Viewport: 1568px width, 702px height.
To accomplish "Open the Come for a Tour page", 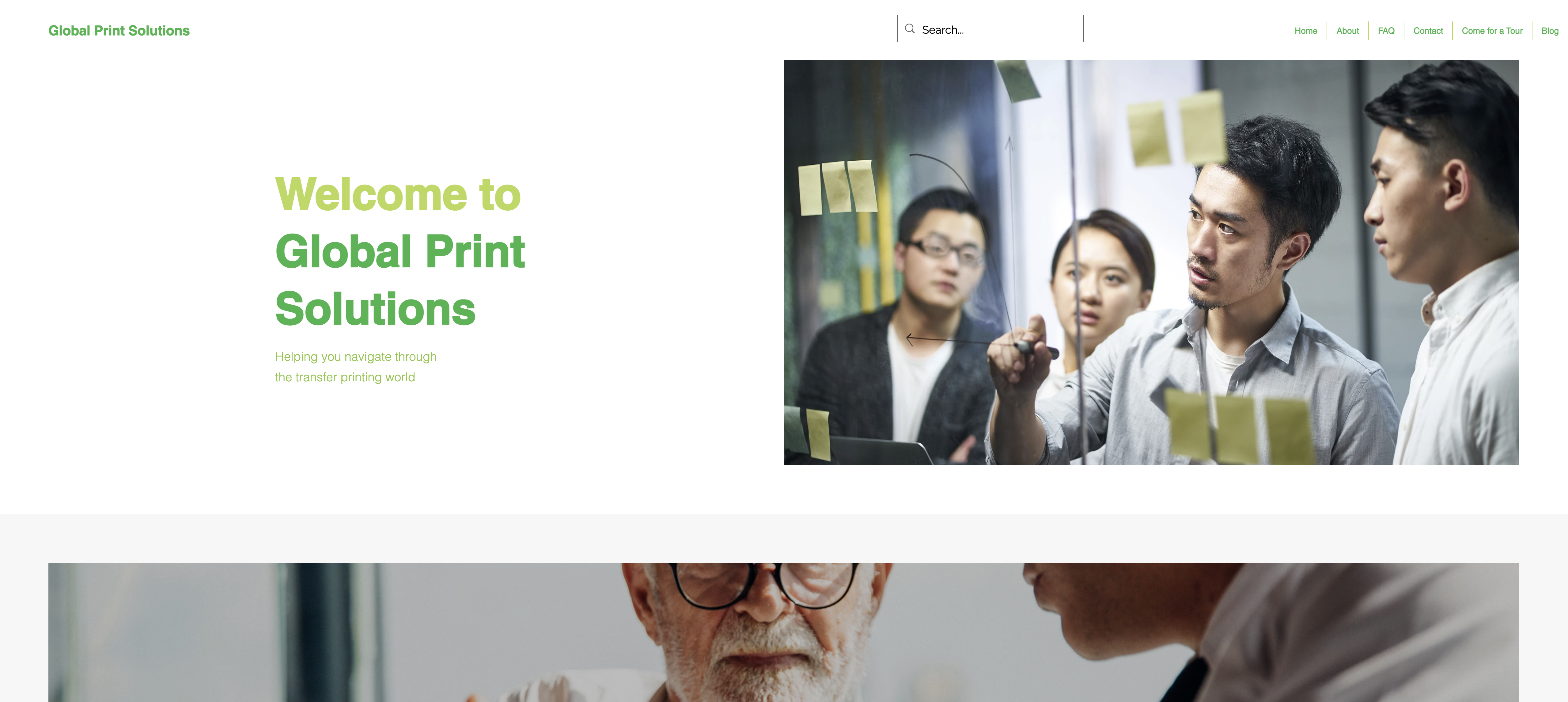I will pos(1492,30).
